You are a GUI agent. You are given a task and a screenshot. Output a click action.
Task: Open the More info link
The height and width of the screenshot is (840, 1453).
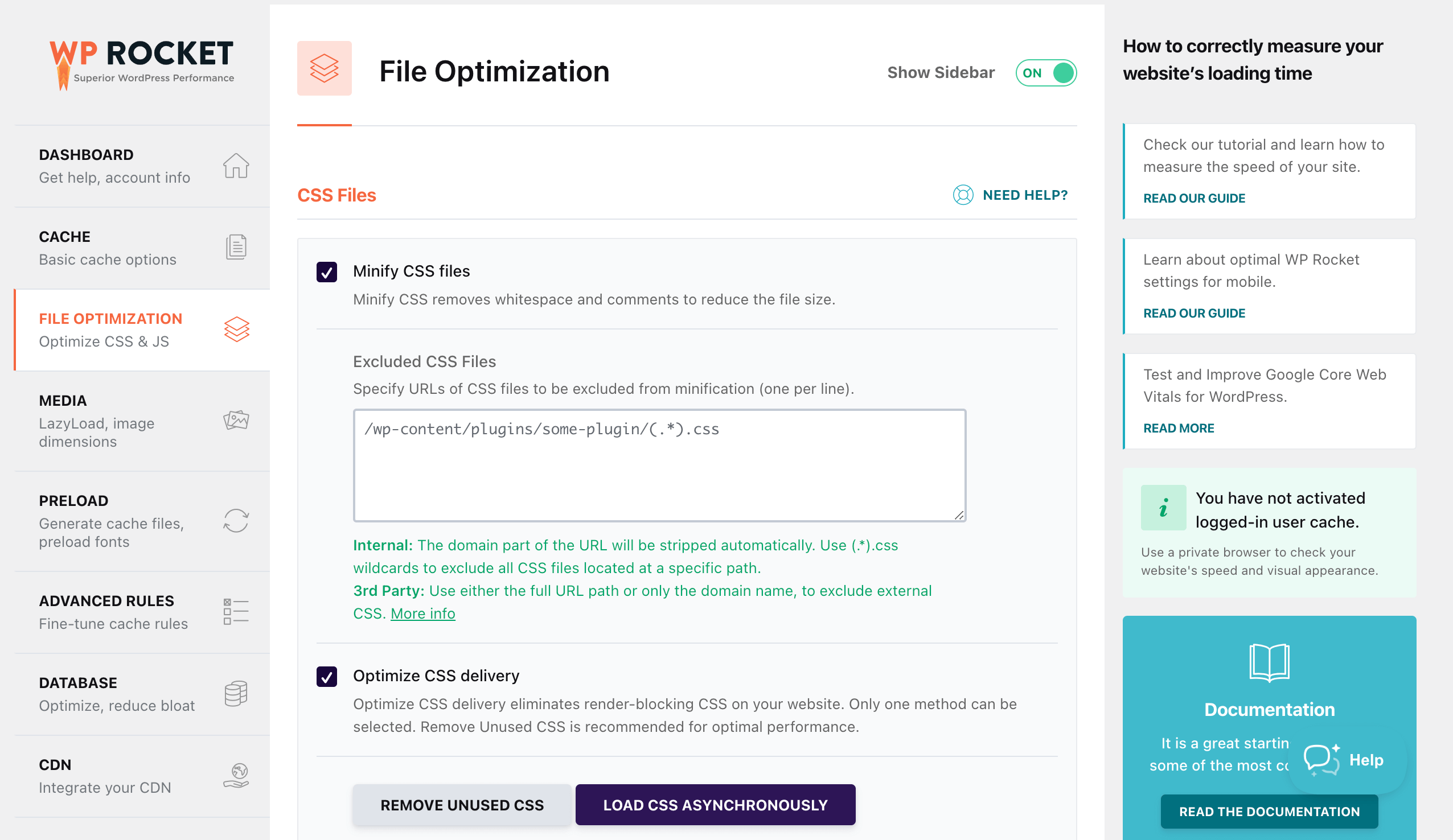422,613
